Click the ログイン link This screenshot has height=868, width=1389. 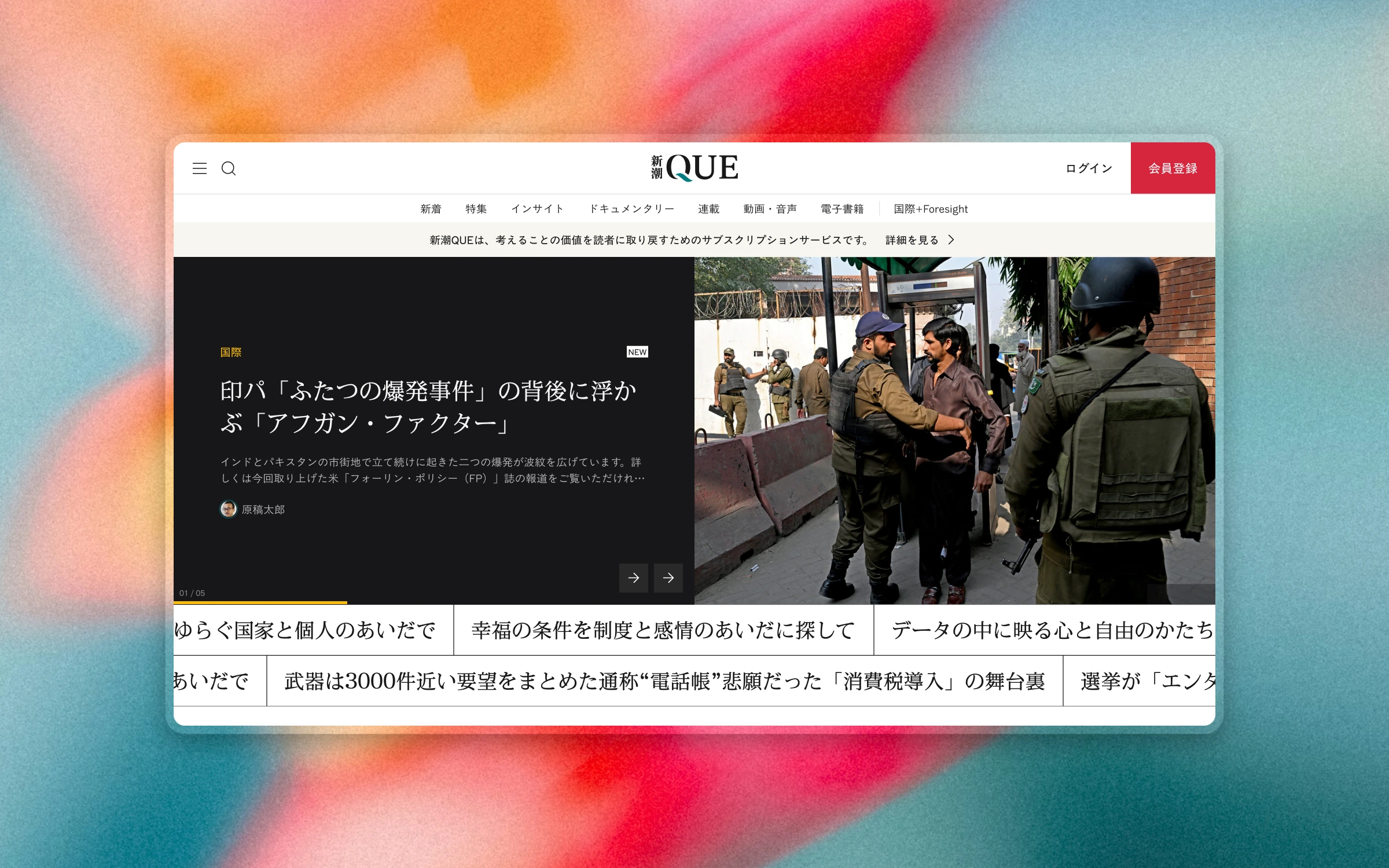[x=1089, y=168]
